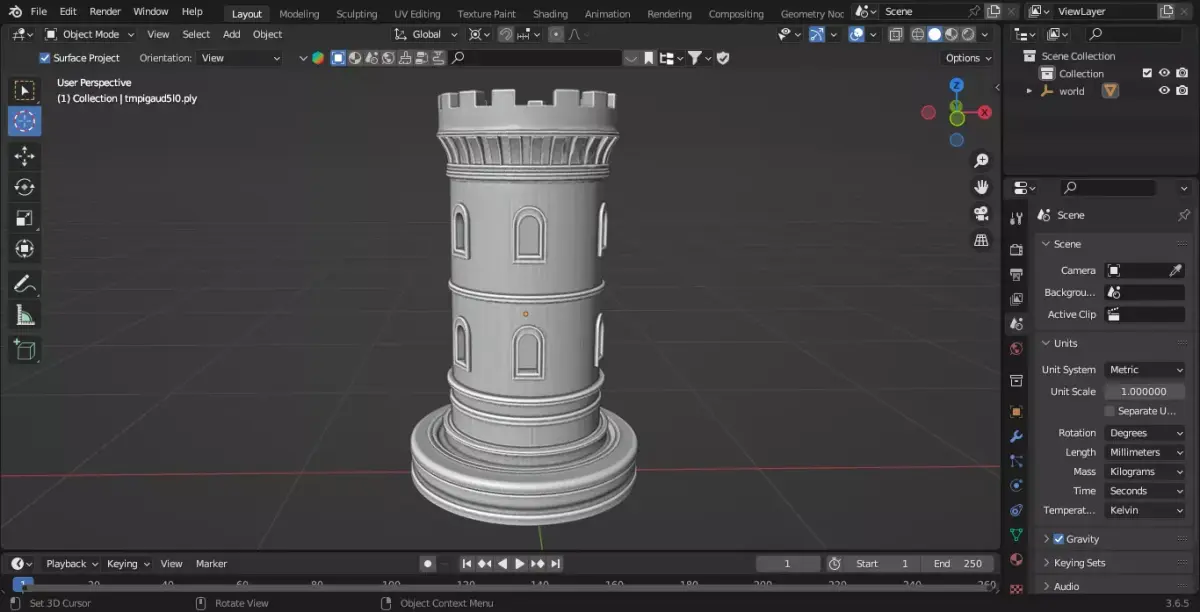The image size is (1200, 612).
Task: Click the Camera eyedropper icon
Action: click(x=1176, y=270)
